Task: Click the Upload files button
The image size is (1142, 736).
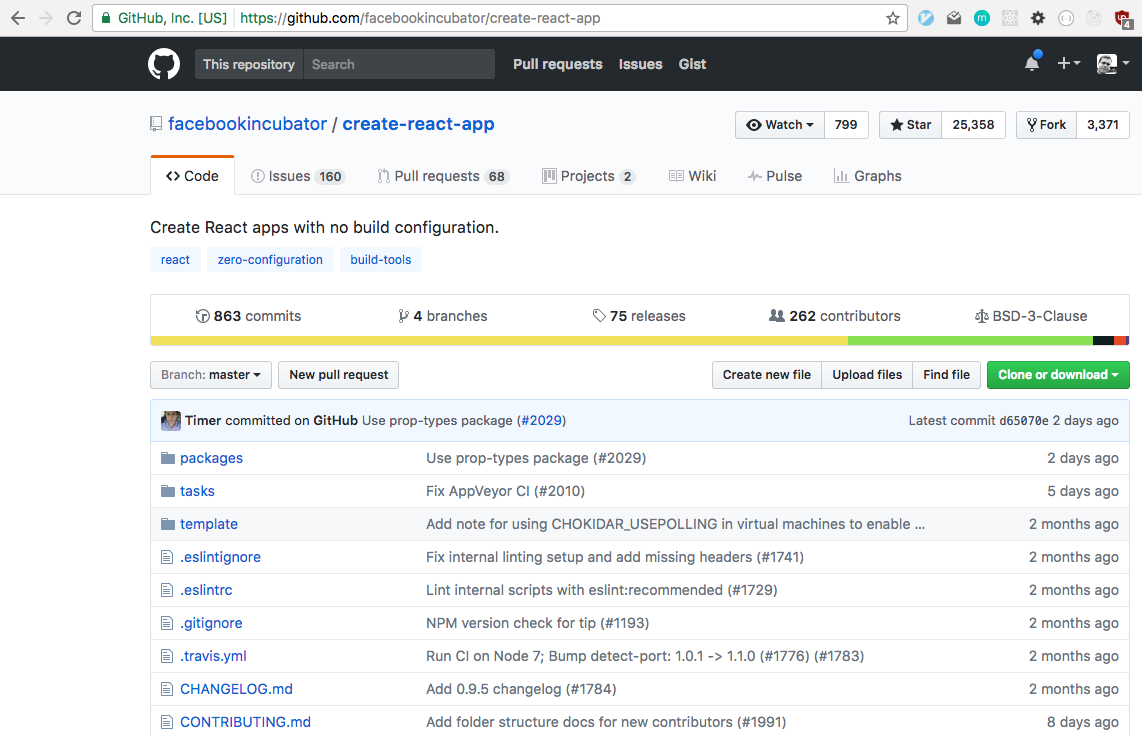Action: 867,375
